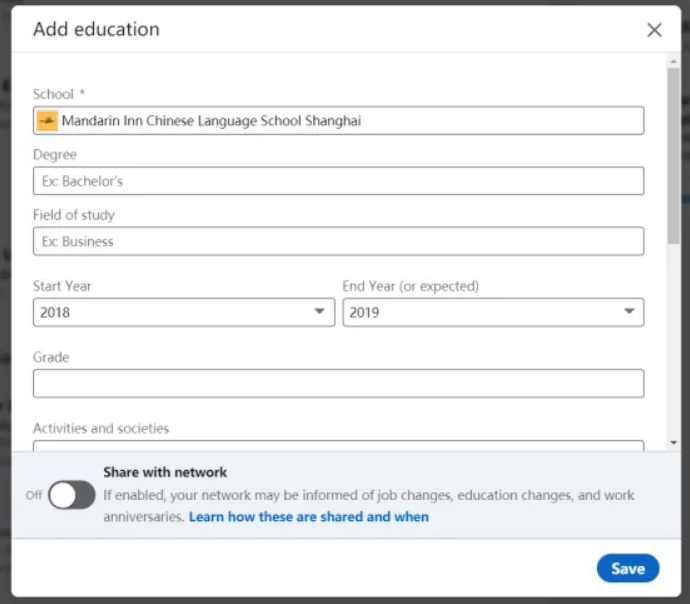Click the Start Year dropdown arrow

pyautogui.click(x=319, y=311)
